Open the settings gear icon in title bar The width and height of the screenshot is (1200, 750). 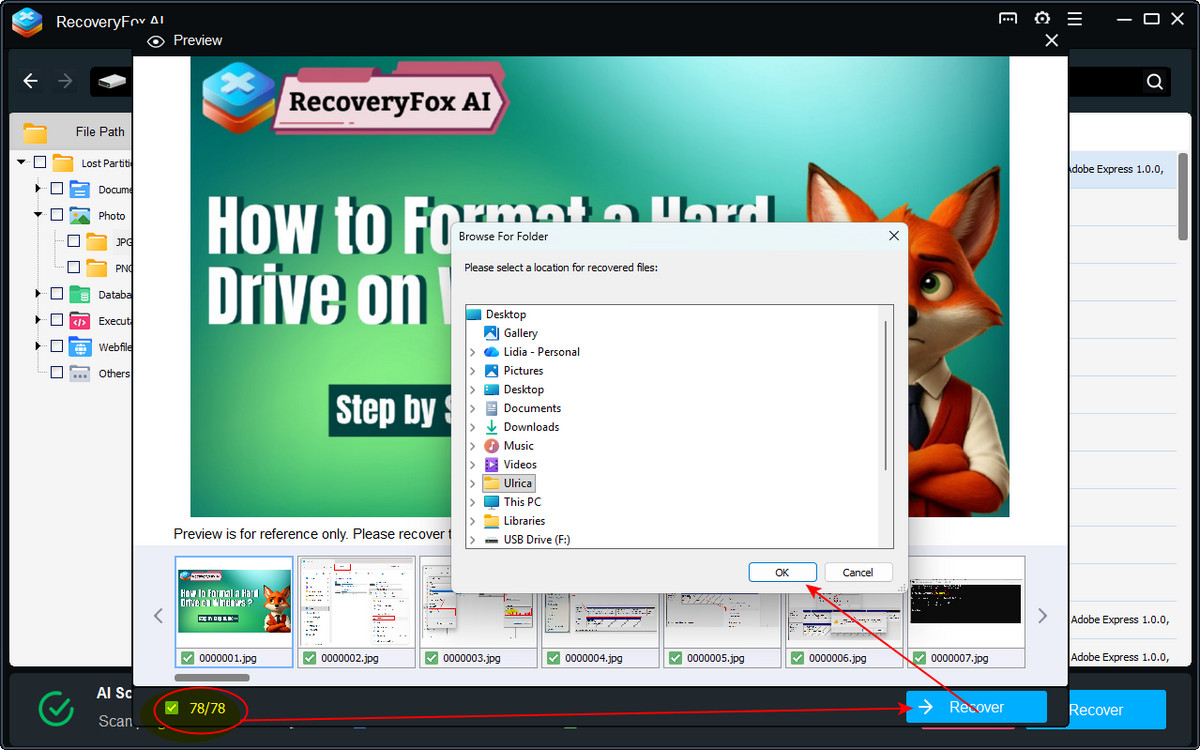(x=1042, y=19)
